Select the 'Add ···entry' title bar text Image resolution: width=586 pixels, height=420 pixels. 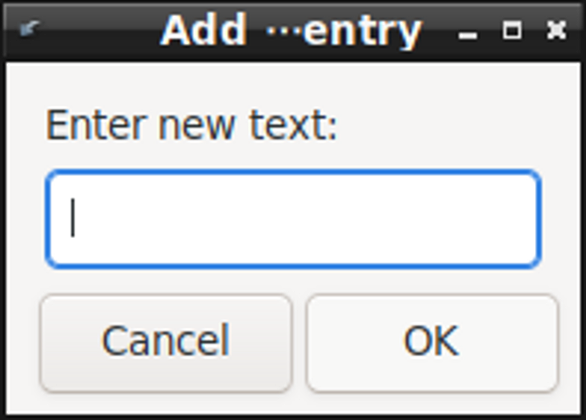coord(291,30)
